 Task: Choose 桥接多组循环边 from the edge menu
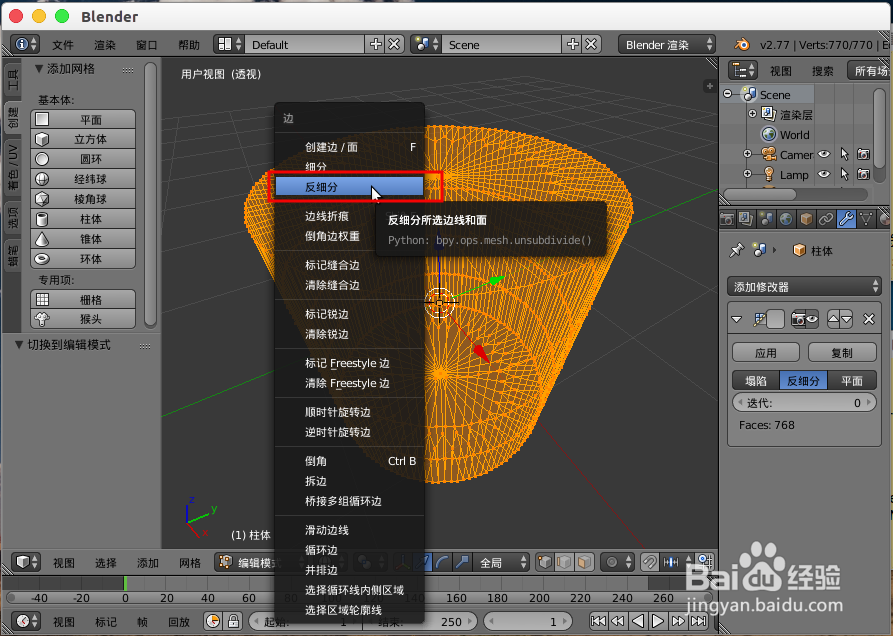click(x=349, y=501)
